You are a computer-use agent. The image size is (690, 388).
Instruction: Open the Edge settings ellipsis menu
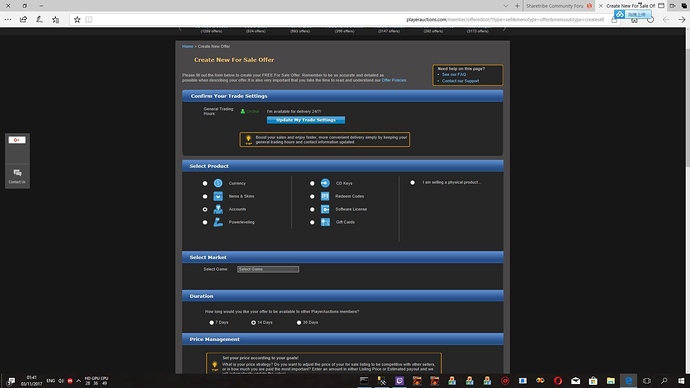point(8,19)
